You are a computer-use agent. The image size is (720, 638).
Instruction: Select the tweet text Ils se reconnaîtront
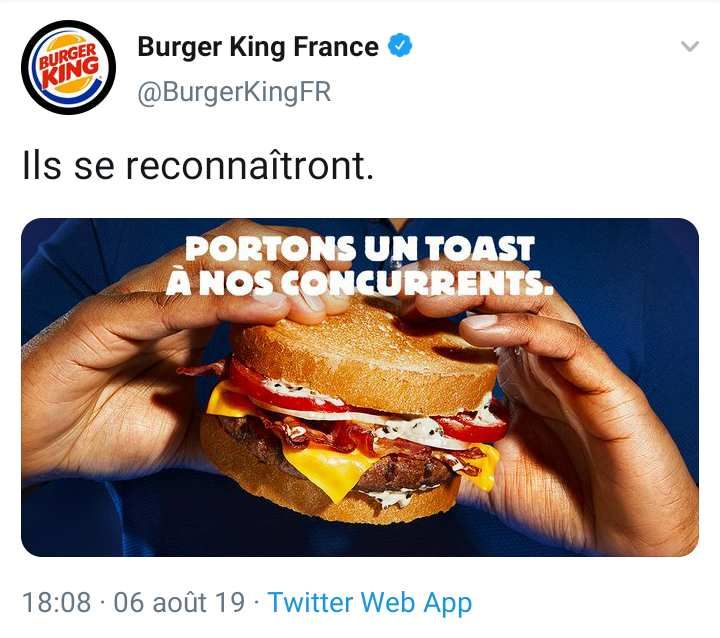click(x=198, y=166)
